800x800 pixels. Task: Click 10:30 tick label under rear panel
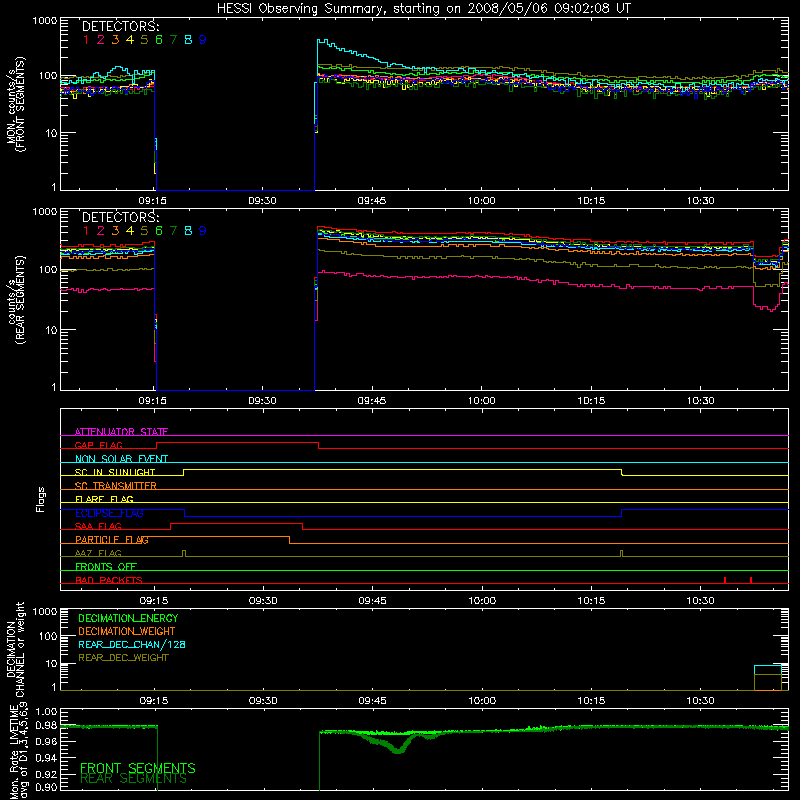pyautogui.click(x=701, y=401)
